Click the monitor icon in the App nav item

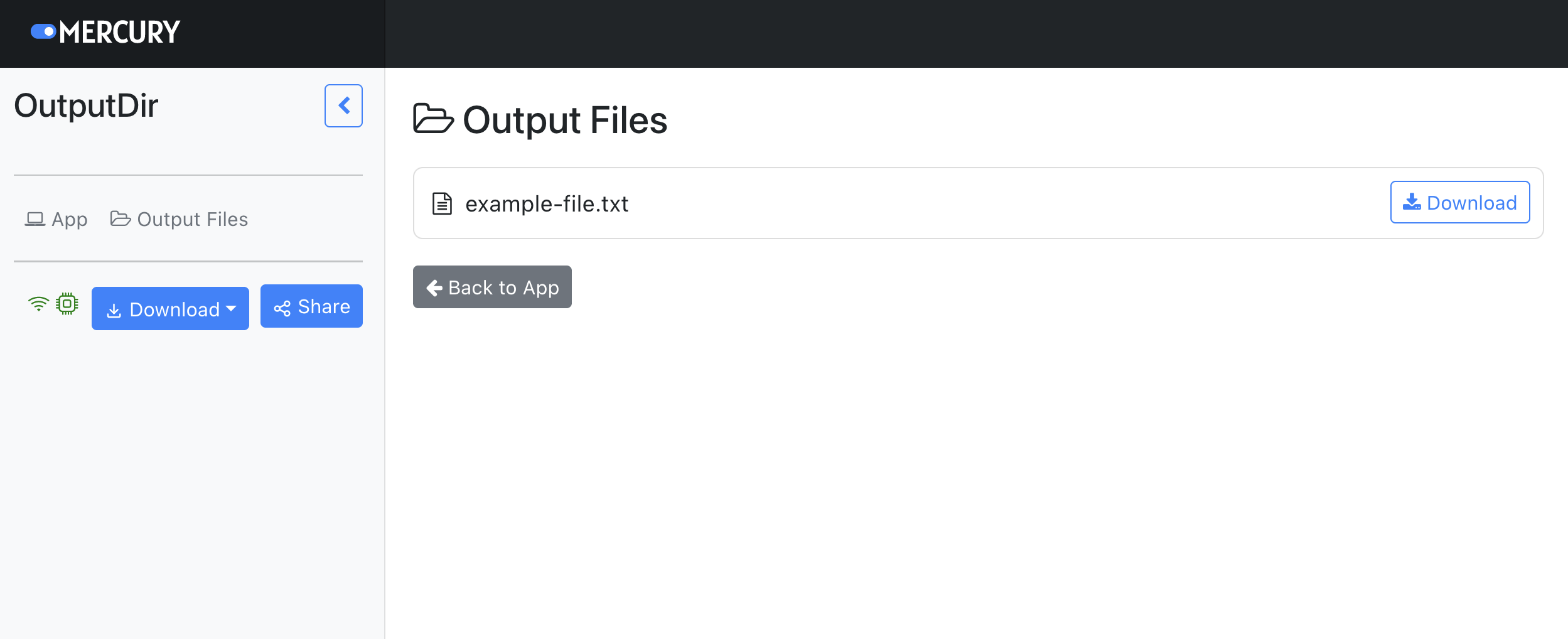[36, 218]
